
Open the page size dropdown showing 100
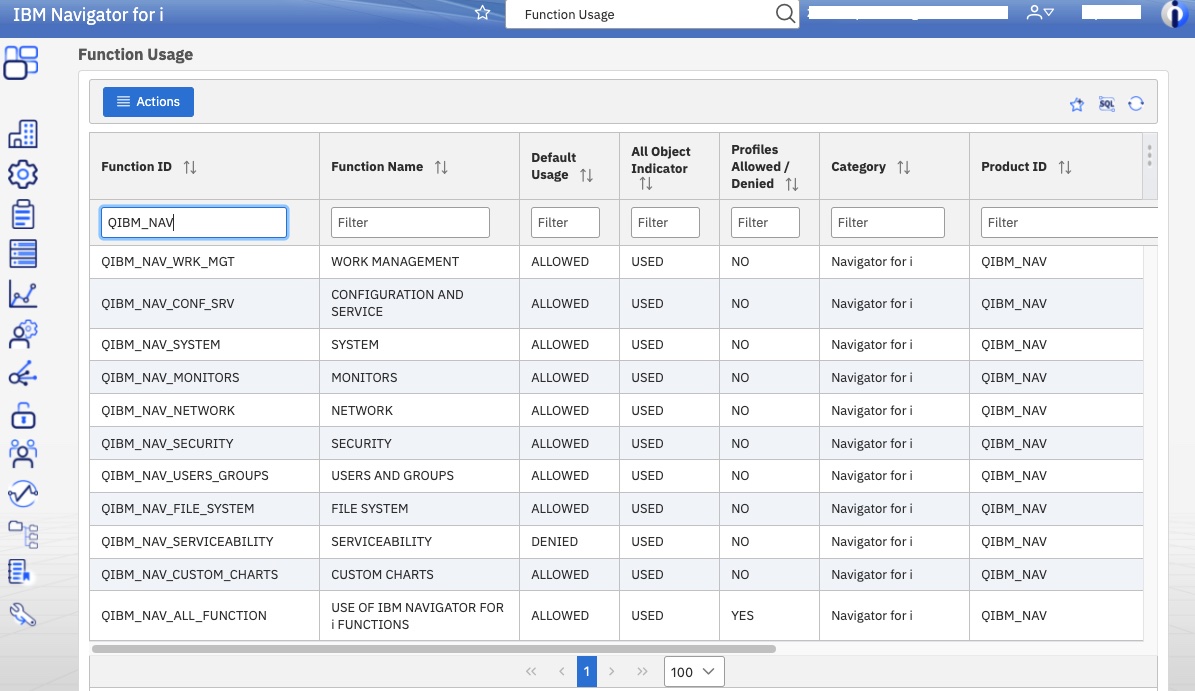tap(694, 672)
